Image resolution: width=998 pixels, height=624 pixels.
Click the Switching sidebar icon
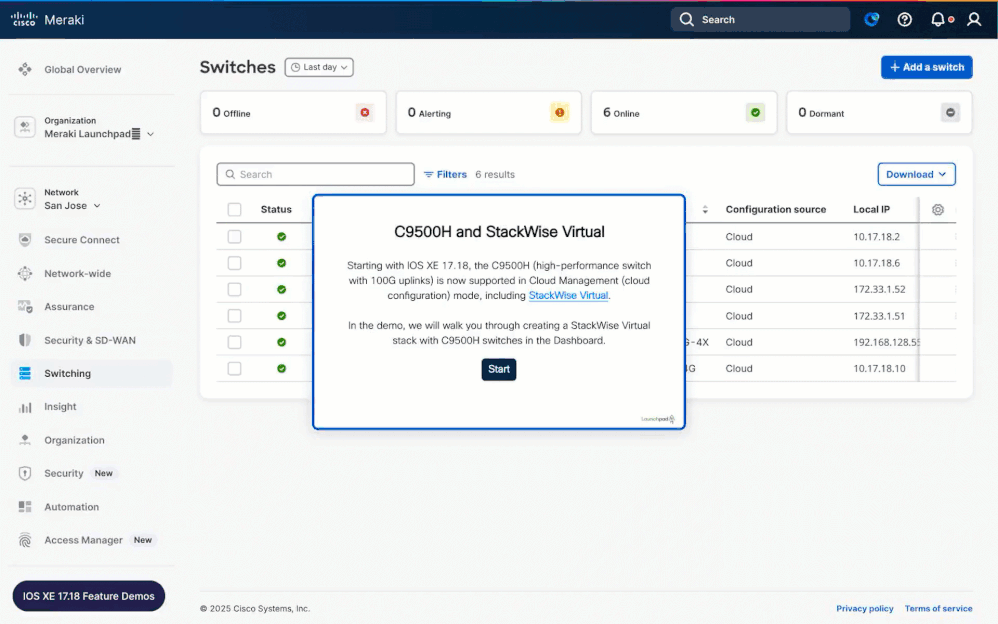tap(25, 373)
